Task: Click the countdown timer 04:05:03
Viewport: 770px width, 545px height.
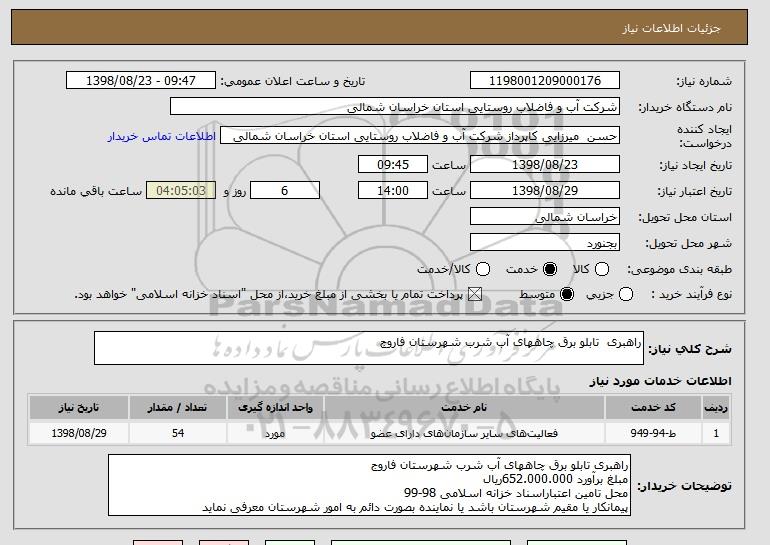Action: [x=181, y=191]
